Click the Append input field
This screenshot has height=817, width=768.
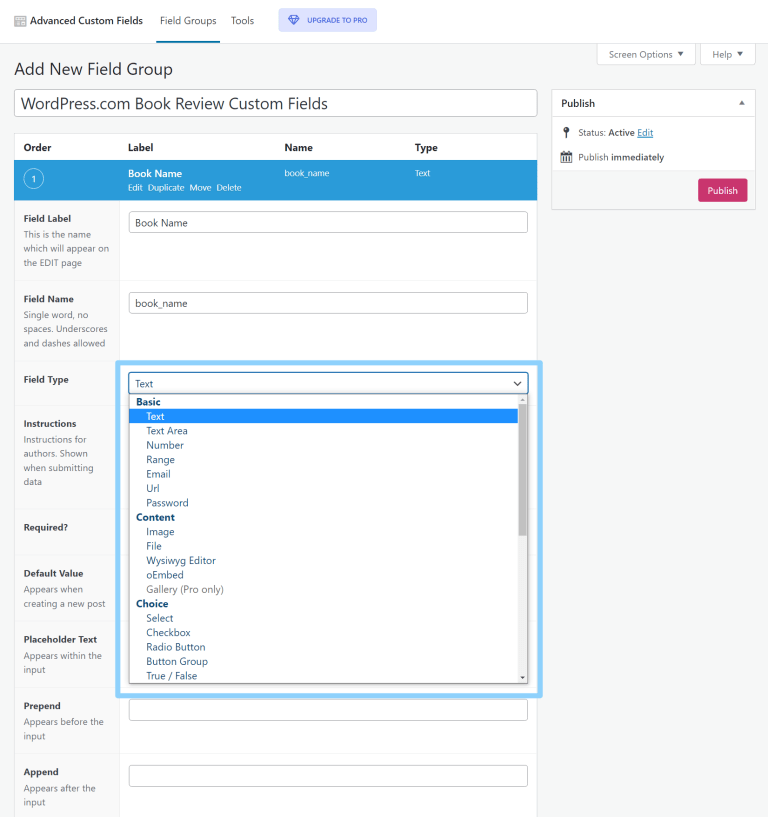tap(328, 776)
